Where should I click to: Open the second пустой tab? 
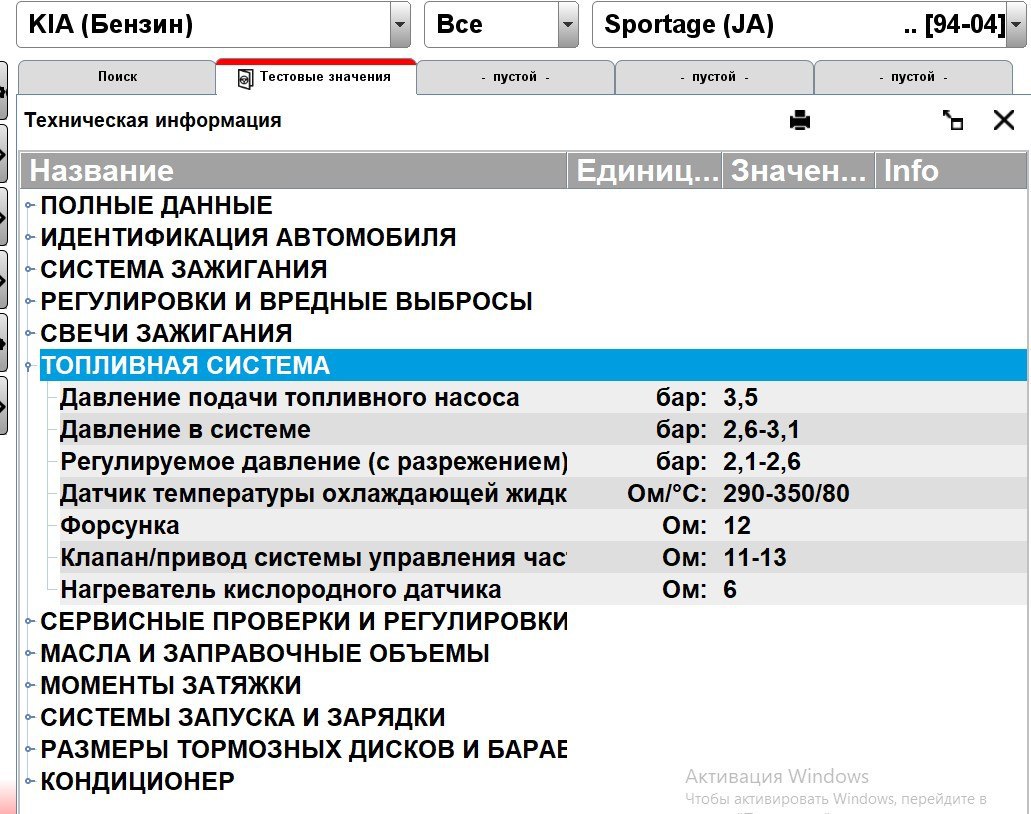pyautogui.click(x=714, y=77)
